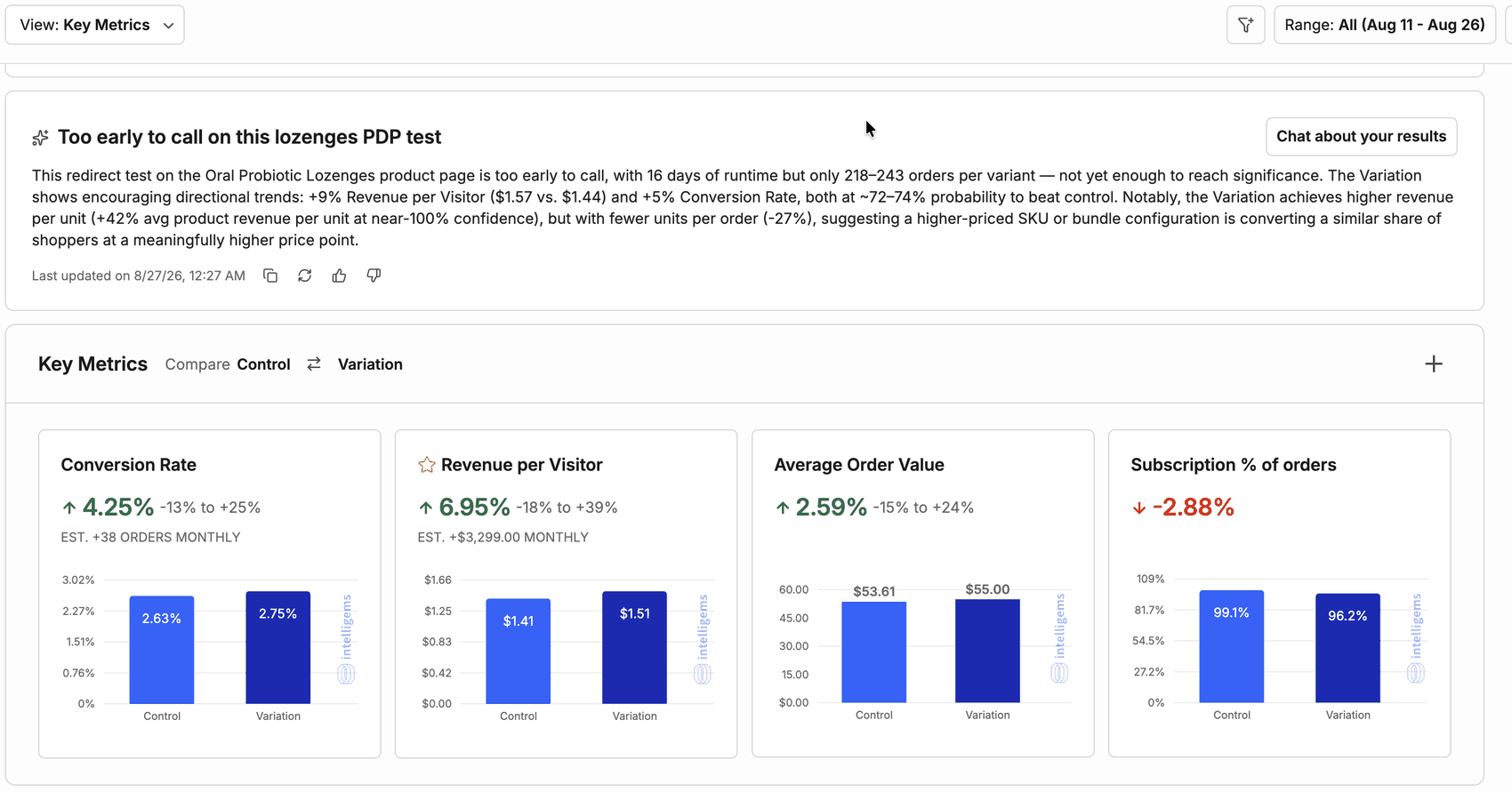
Task: Click the -2.88% subscription change value
Action: click(1194, 508)
